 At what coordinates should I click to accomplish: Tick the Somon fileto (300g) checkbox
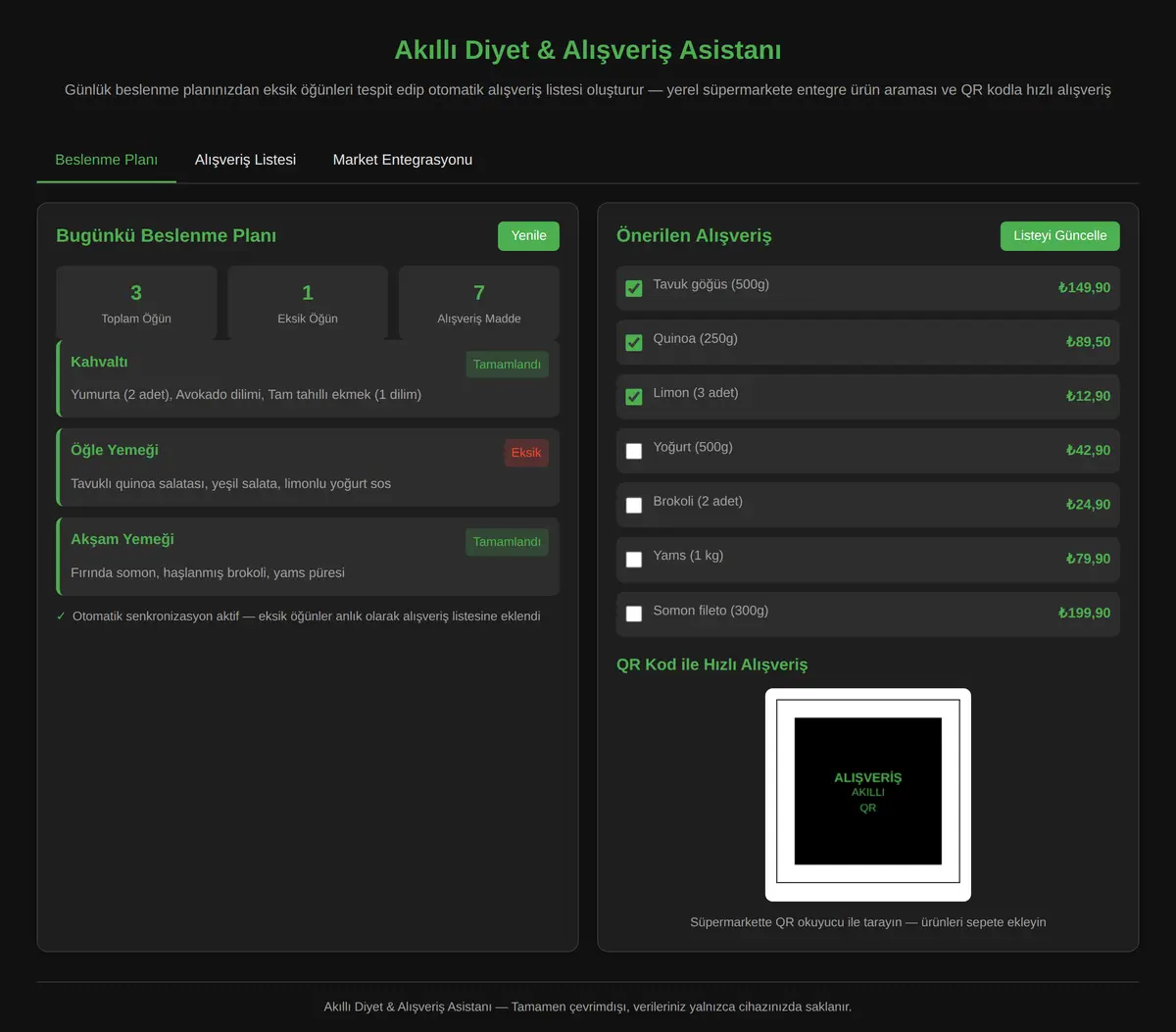[x=634, y=614]
